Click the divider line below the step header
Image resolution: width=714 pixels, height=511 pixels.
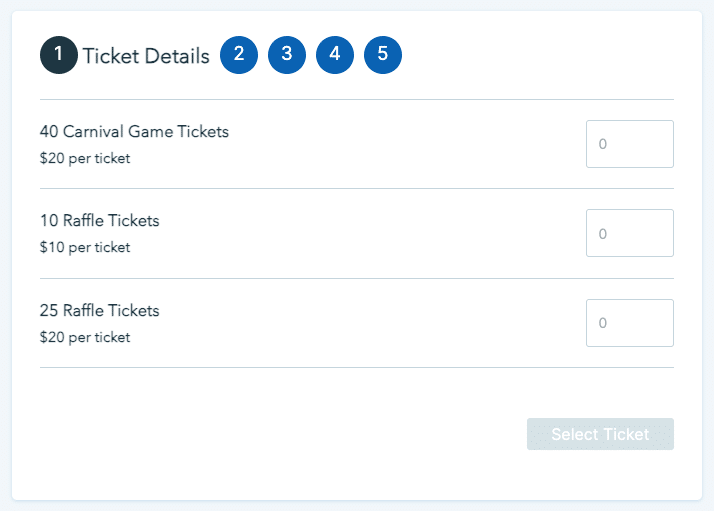[356, 100]
